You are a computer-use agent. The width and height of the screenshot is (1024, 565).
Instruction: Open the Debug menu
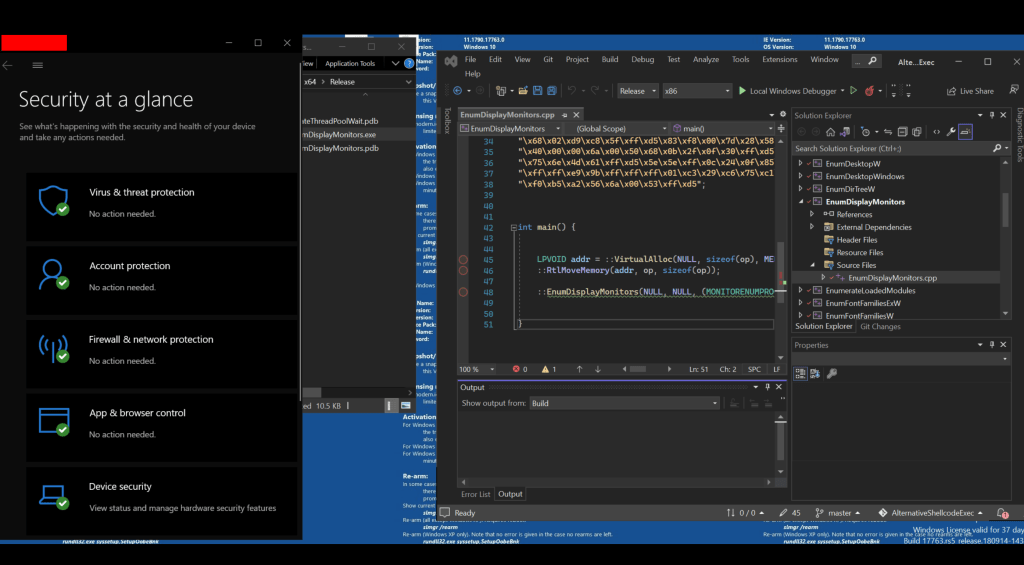click(x=642, y=59)
